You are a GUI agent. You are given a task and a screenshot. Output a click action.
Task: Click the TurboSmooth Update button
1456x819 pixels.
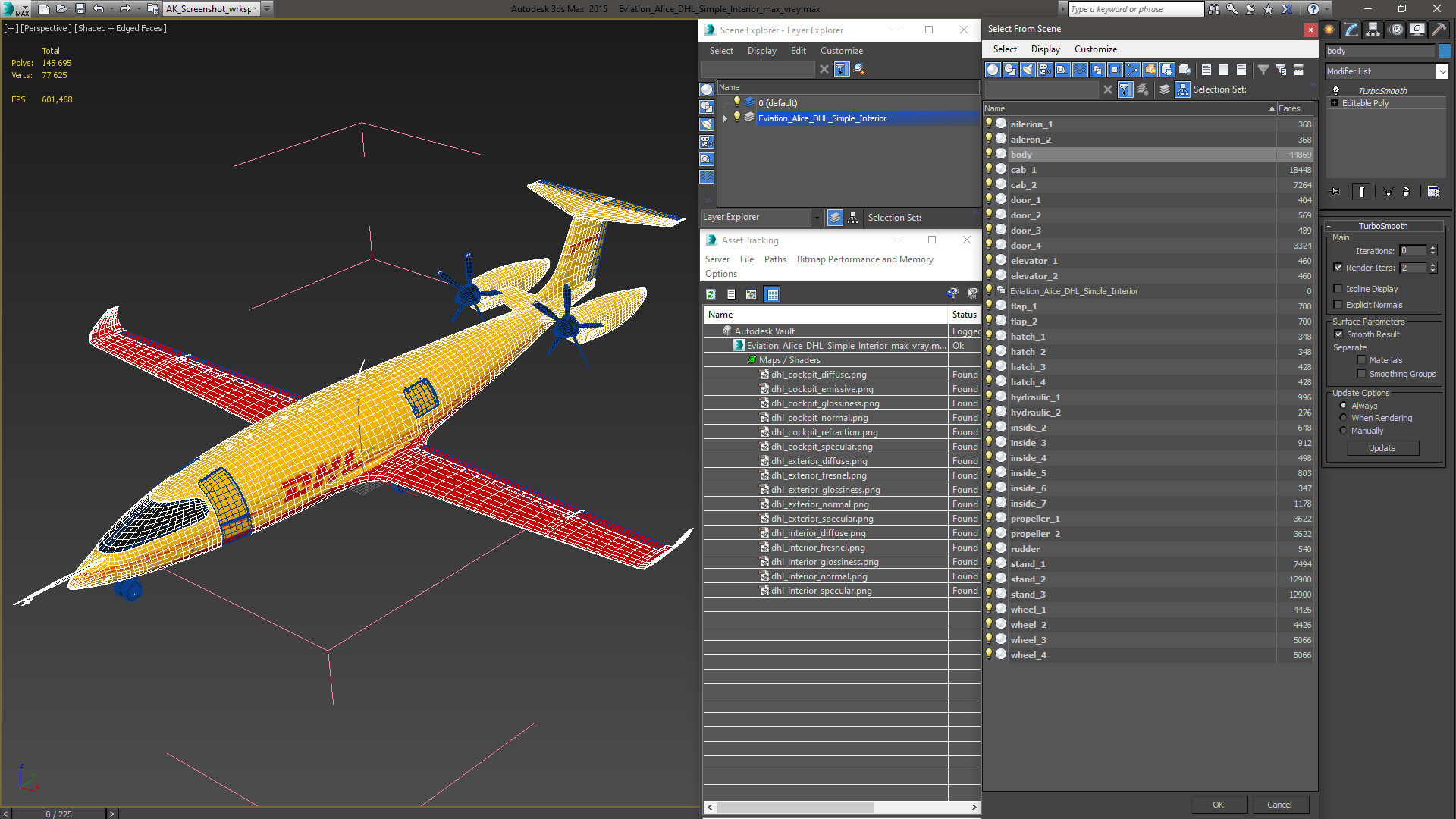tap(1382, 448)
